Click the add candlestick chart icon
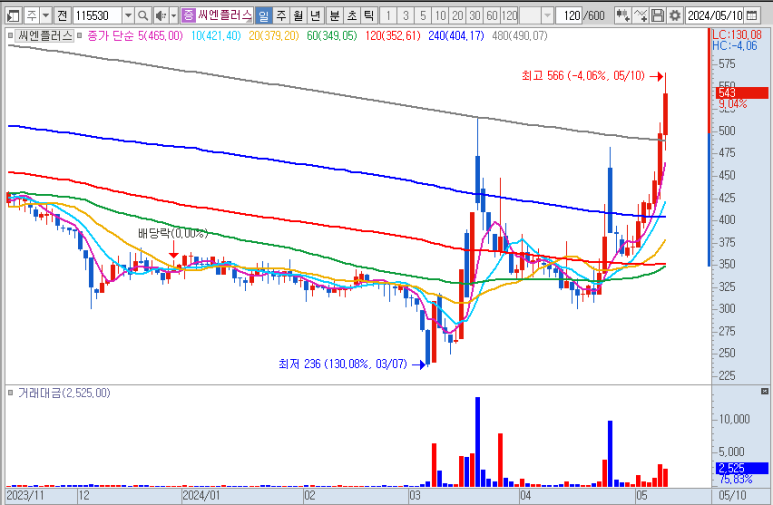 coord(623,16)
